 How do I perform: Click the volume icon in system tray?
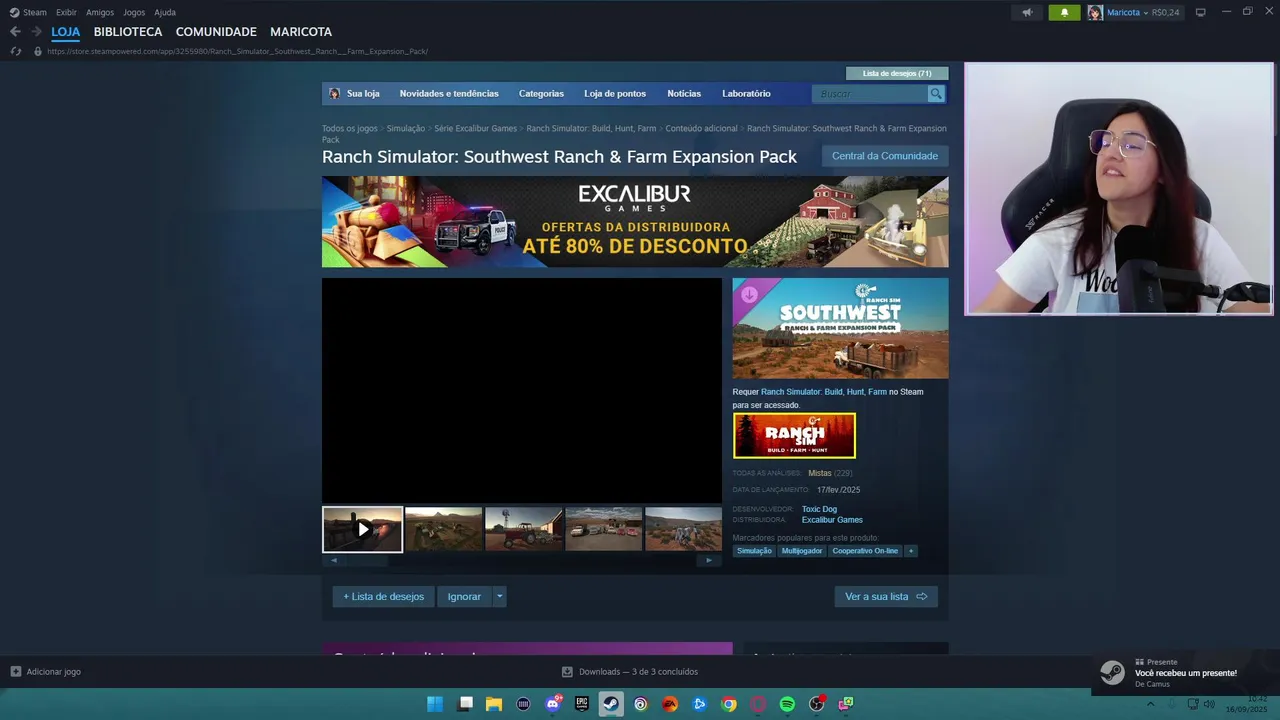(1209, 704)
